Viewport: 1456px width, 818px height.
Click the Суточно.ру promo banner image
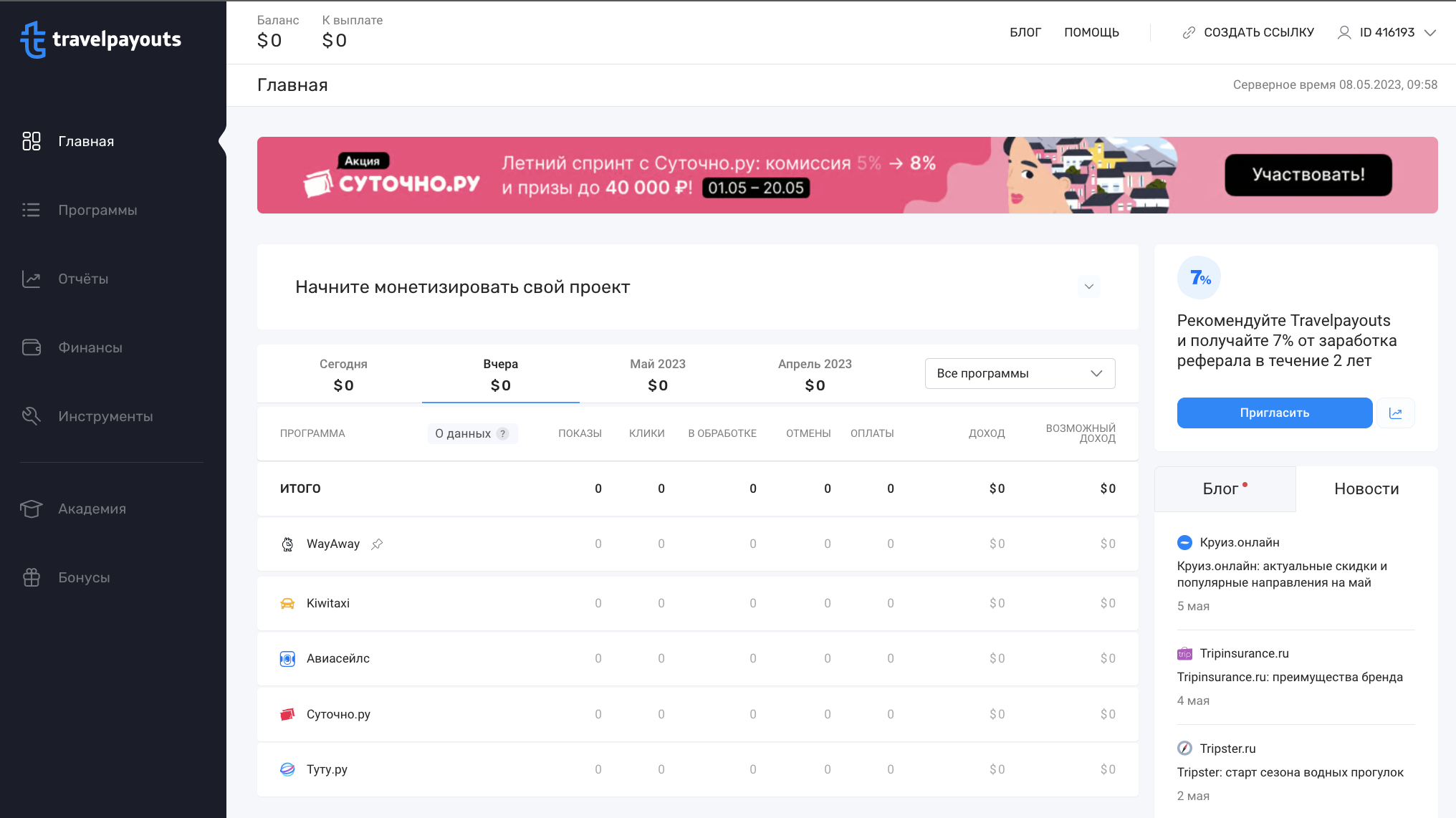(x=847, y=175)
